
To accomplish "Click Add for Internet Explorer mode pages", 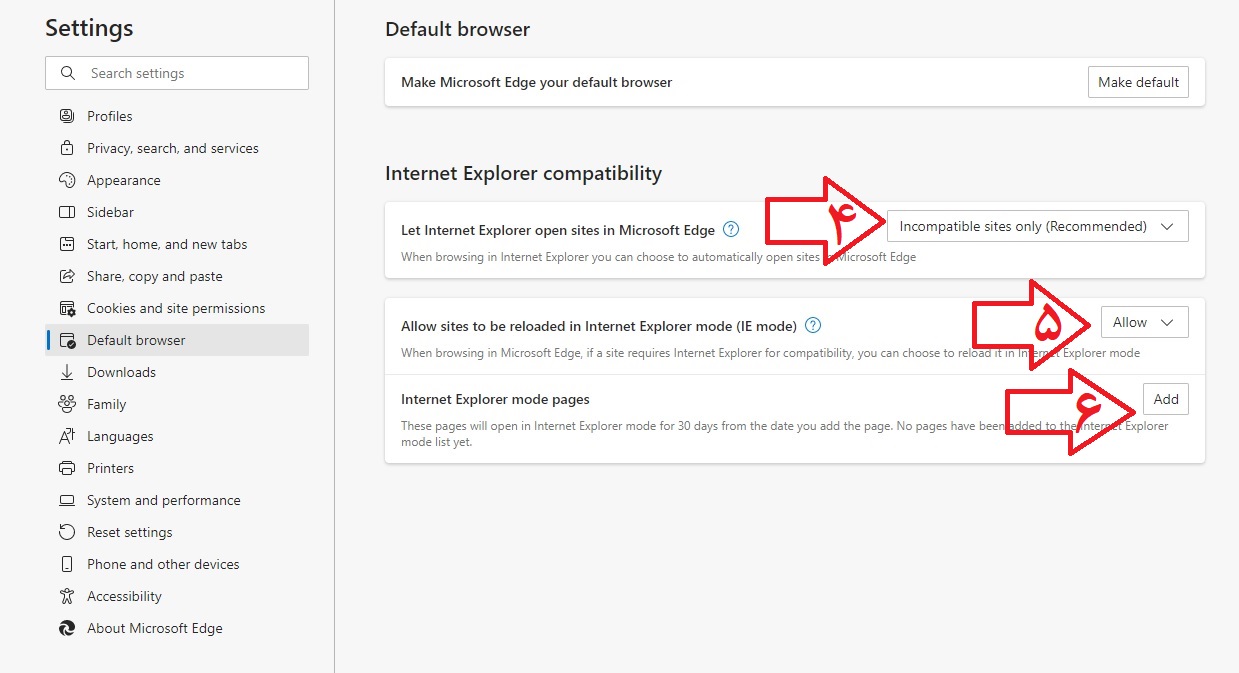I will [1166, 399].
